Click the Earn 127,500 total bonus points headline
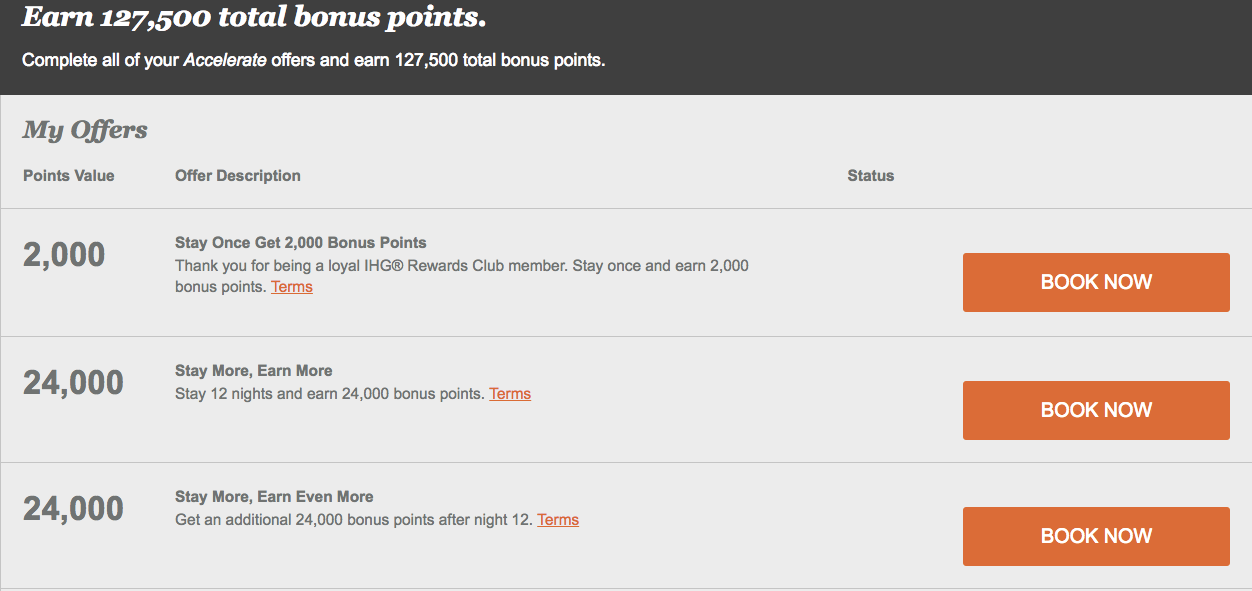This screenshot has width=1252, height=591. point(254,17)
